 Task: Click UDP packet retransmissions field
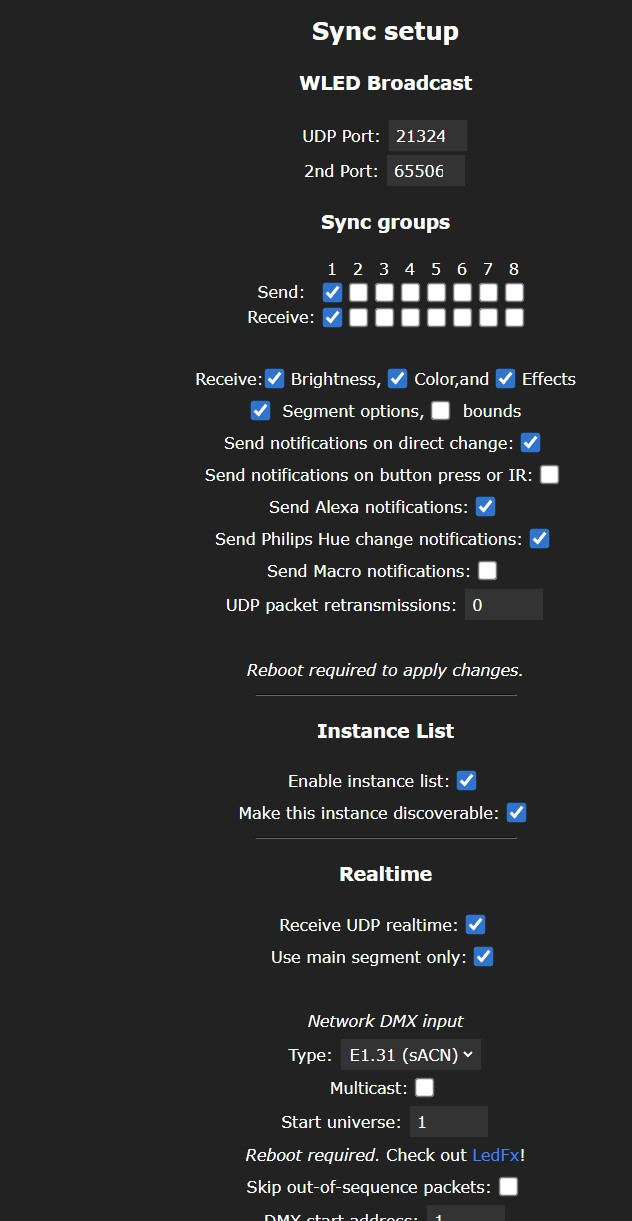click(x=503, y=604)
